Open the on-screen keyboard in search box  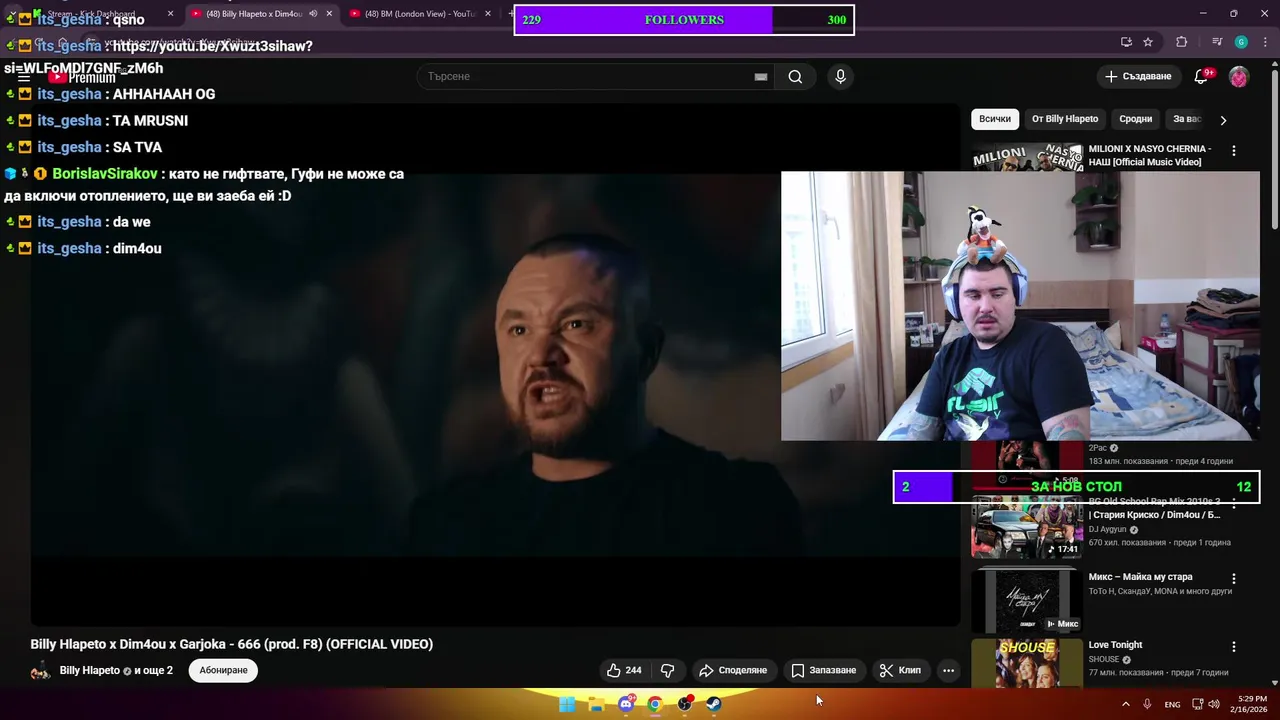(761, 77)
